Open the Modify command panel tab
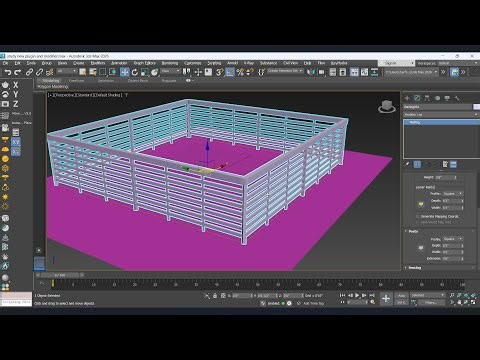The width and height of the screenshot is (480, 360). [x=417, y=98]
